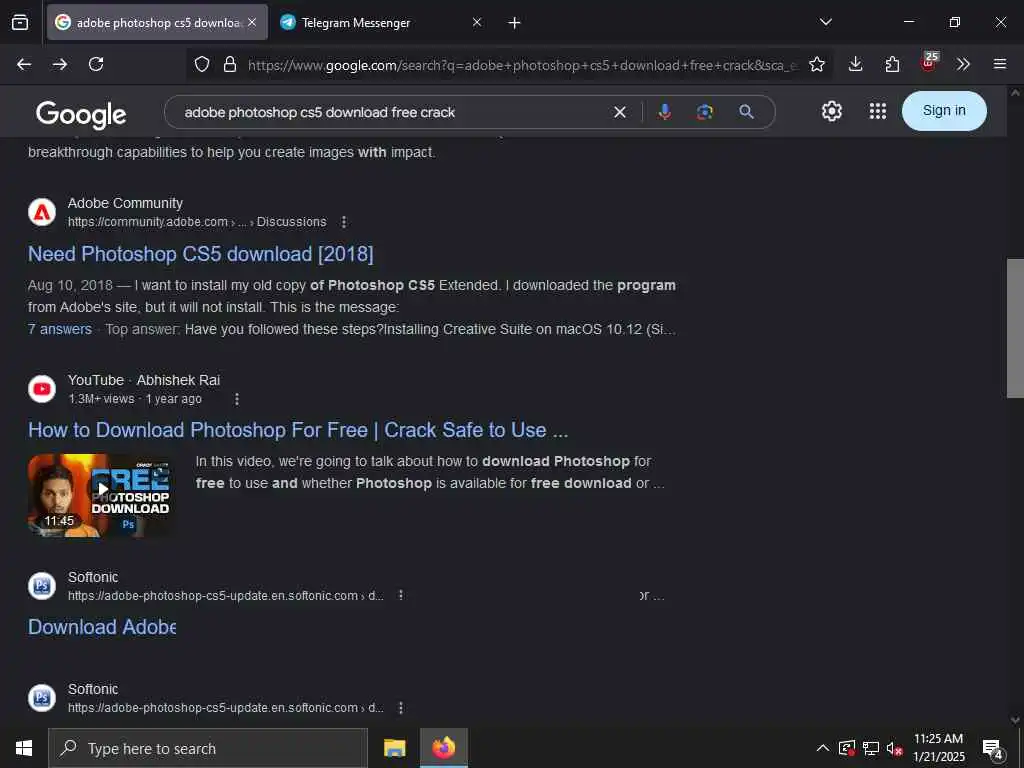Open the Downloads panel

[856, 64]
